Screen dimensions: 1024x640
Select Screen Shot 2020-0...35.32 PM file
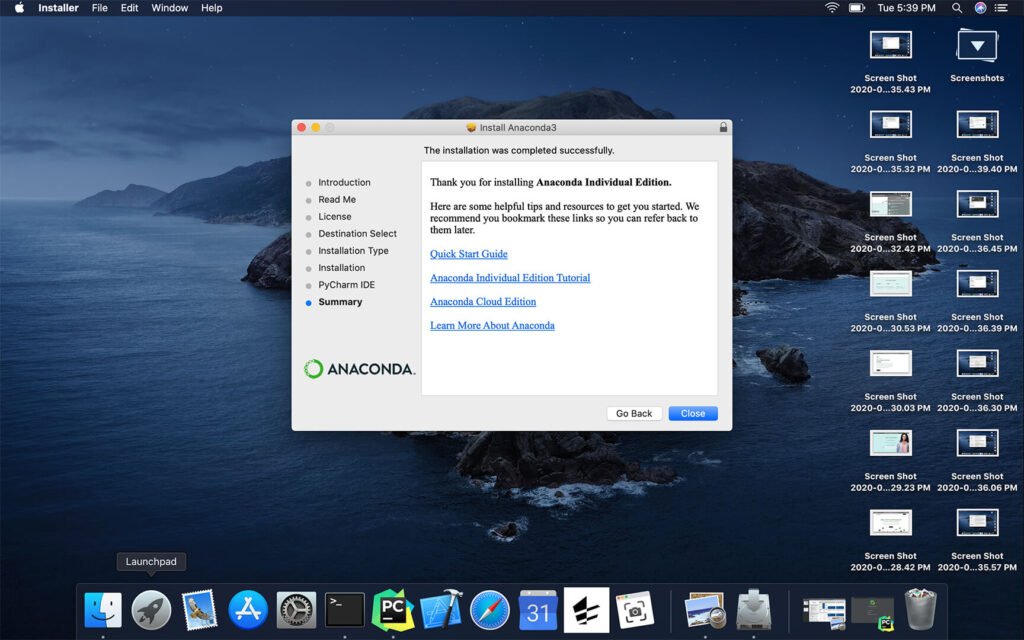point(890,124)
